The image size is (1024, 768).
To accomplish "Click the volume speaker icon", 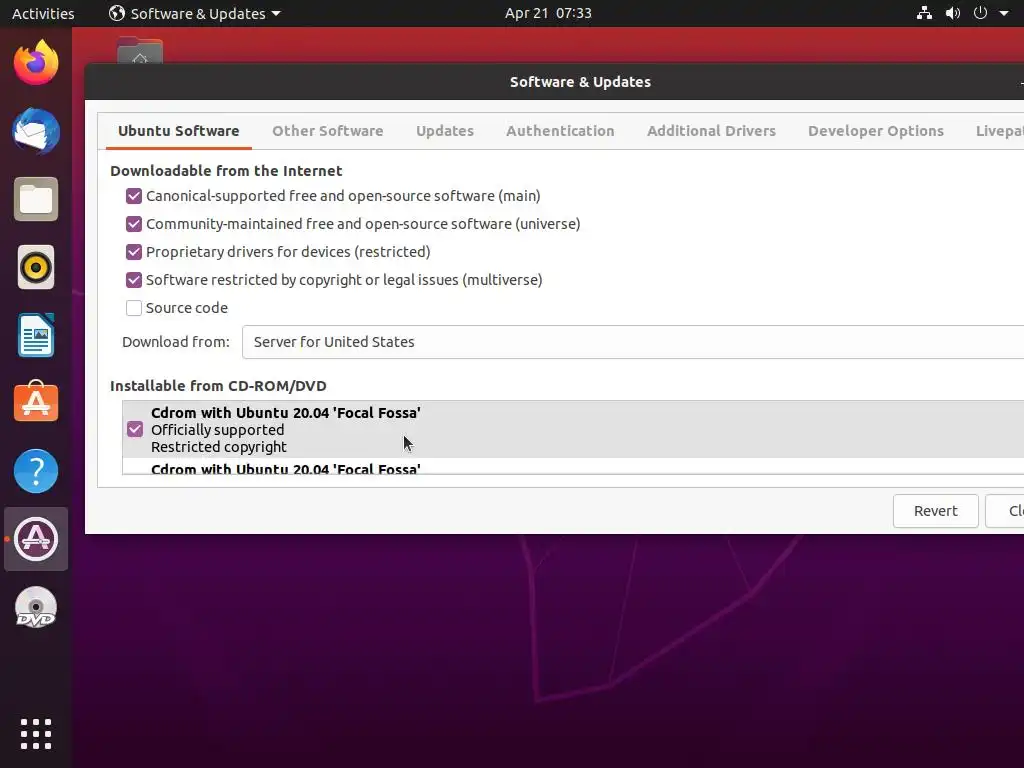I will click(x=953, y=13).
